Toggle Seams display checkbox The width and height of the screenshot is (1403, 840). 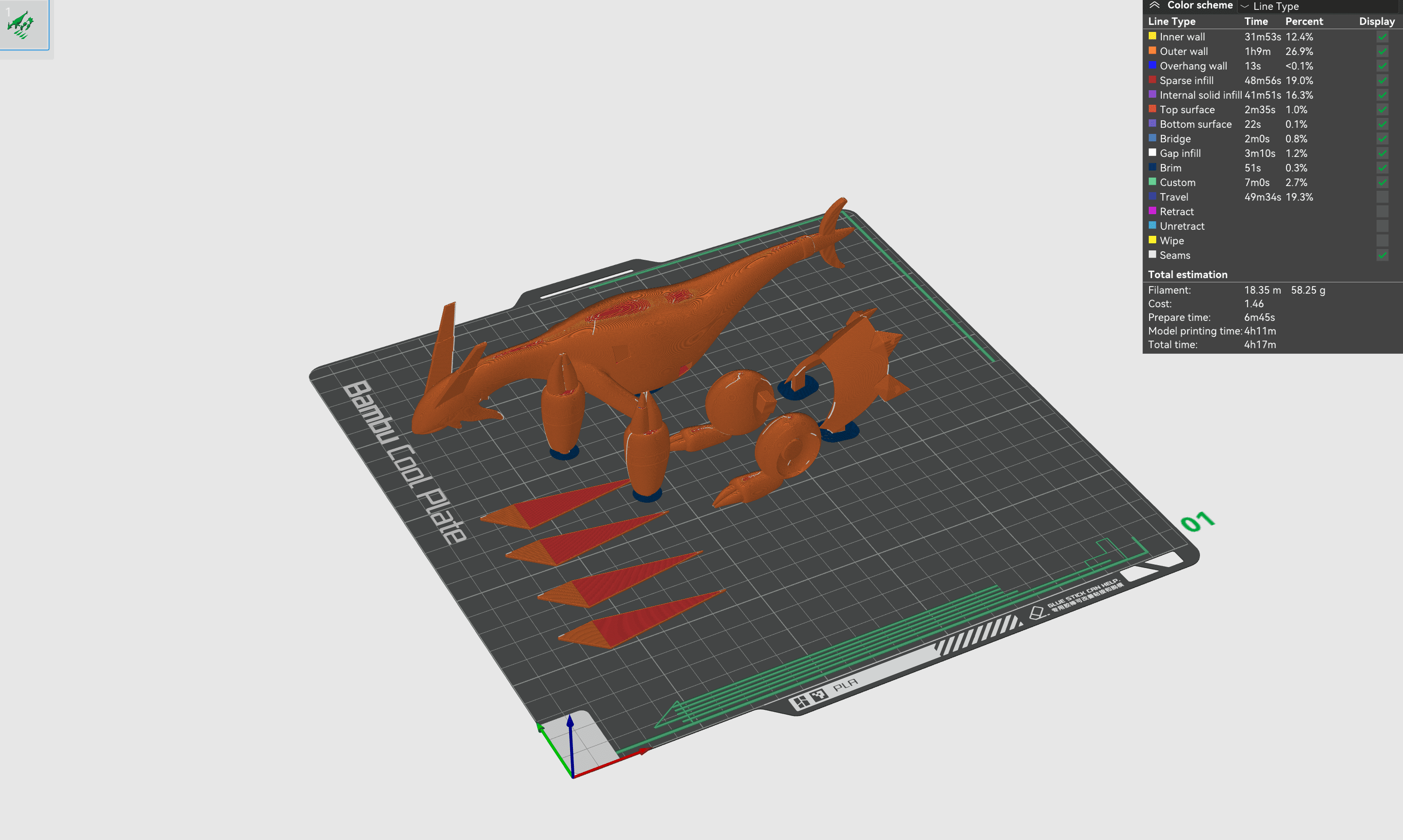1382,255
